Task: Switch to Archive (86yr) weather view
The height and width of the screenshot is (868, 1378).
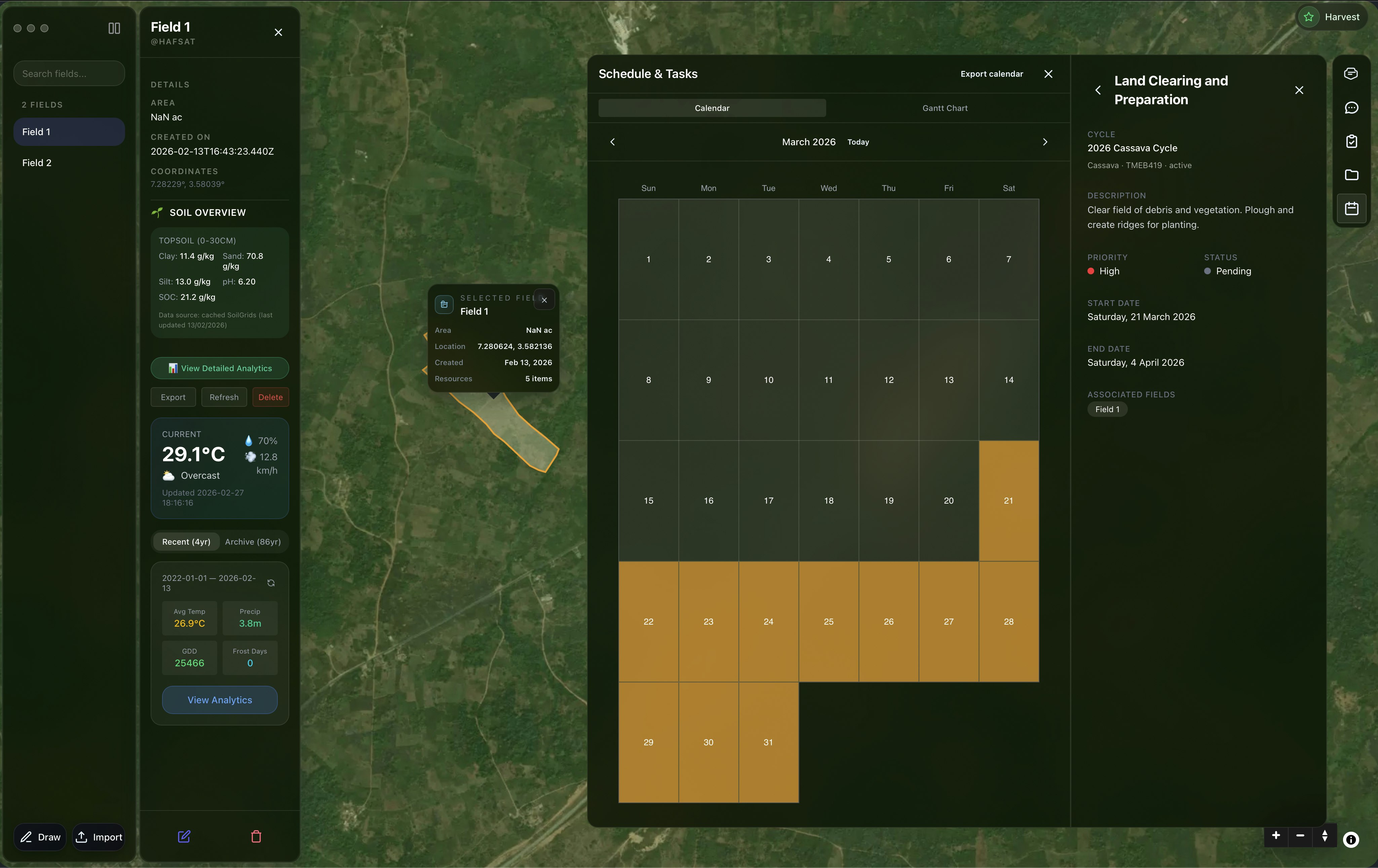Action: point(253,542)
